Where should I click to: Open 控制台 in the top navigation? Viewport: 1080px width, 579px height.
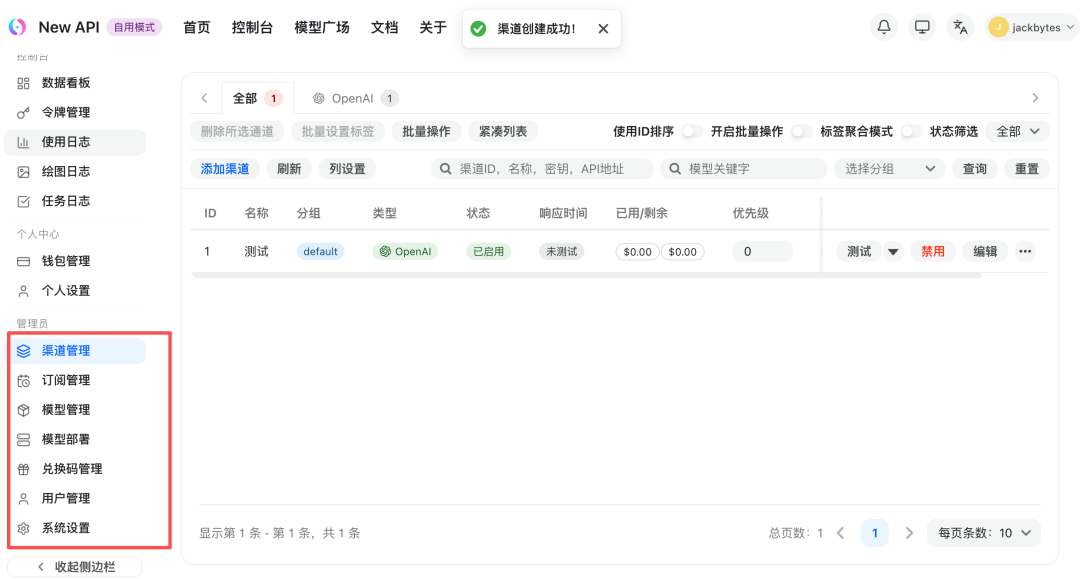click(x=252, y=28)
